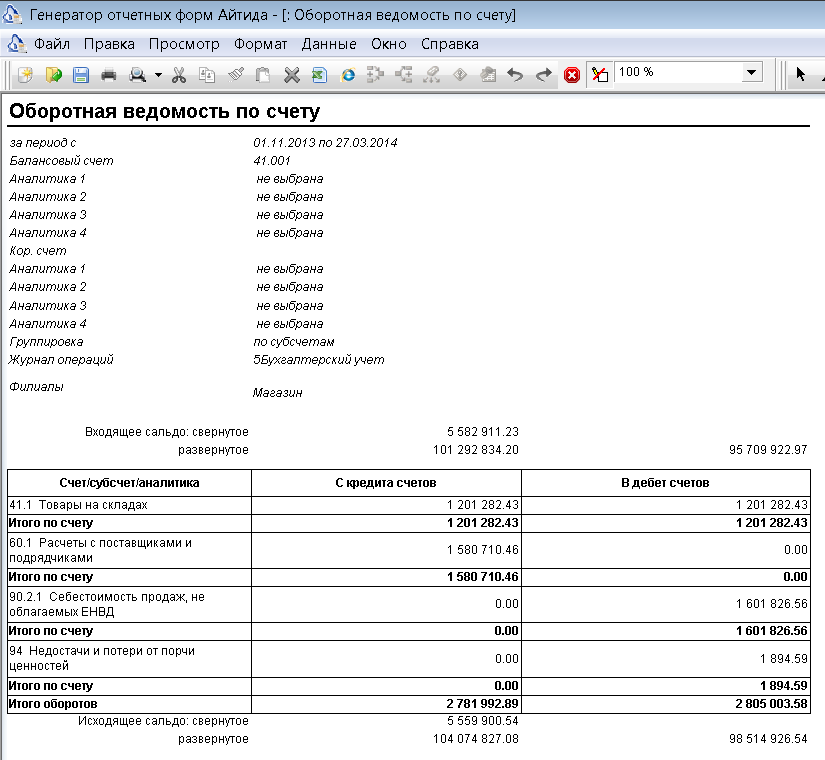This screenshot has width=825, height=760.
Task: Click column header С кредита счетов
Action: (386, 483)
